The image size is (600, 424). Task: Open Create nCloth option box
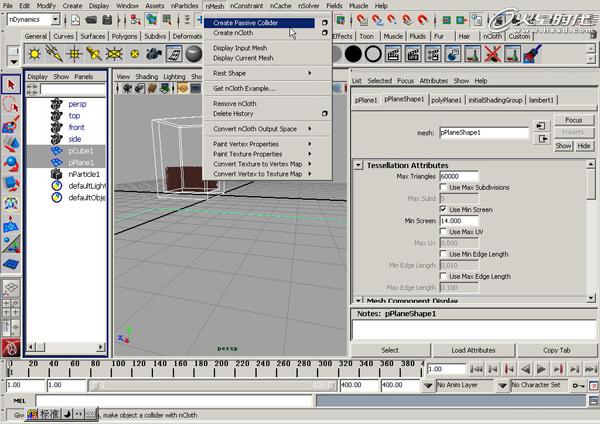(x=324, y=33)
